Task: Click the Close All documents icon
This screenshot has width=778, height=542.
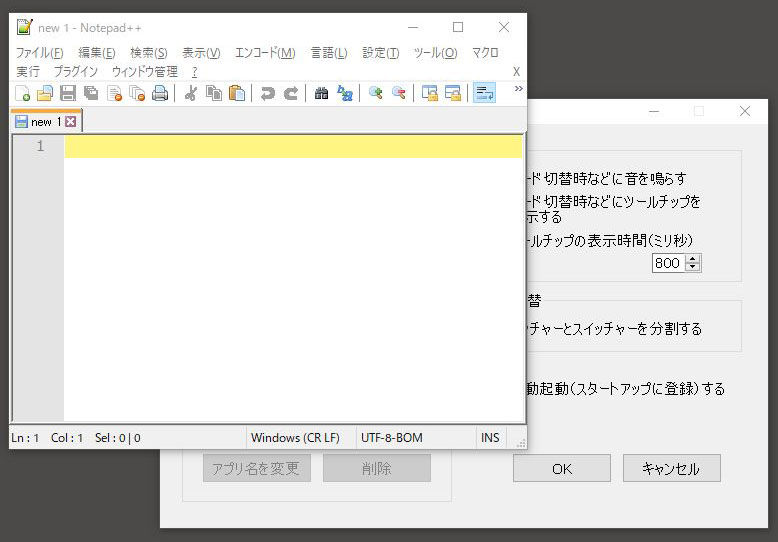Action: pyautogui.click(x=137, y=93)
